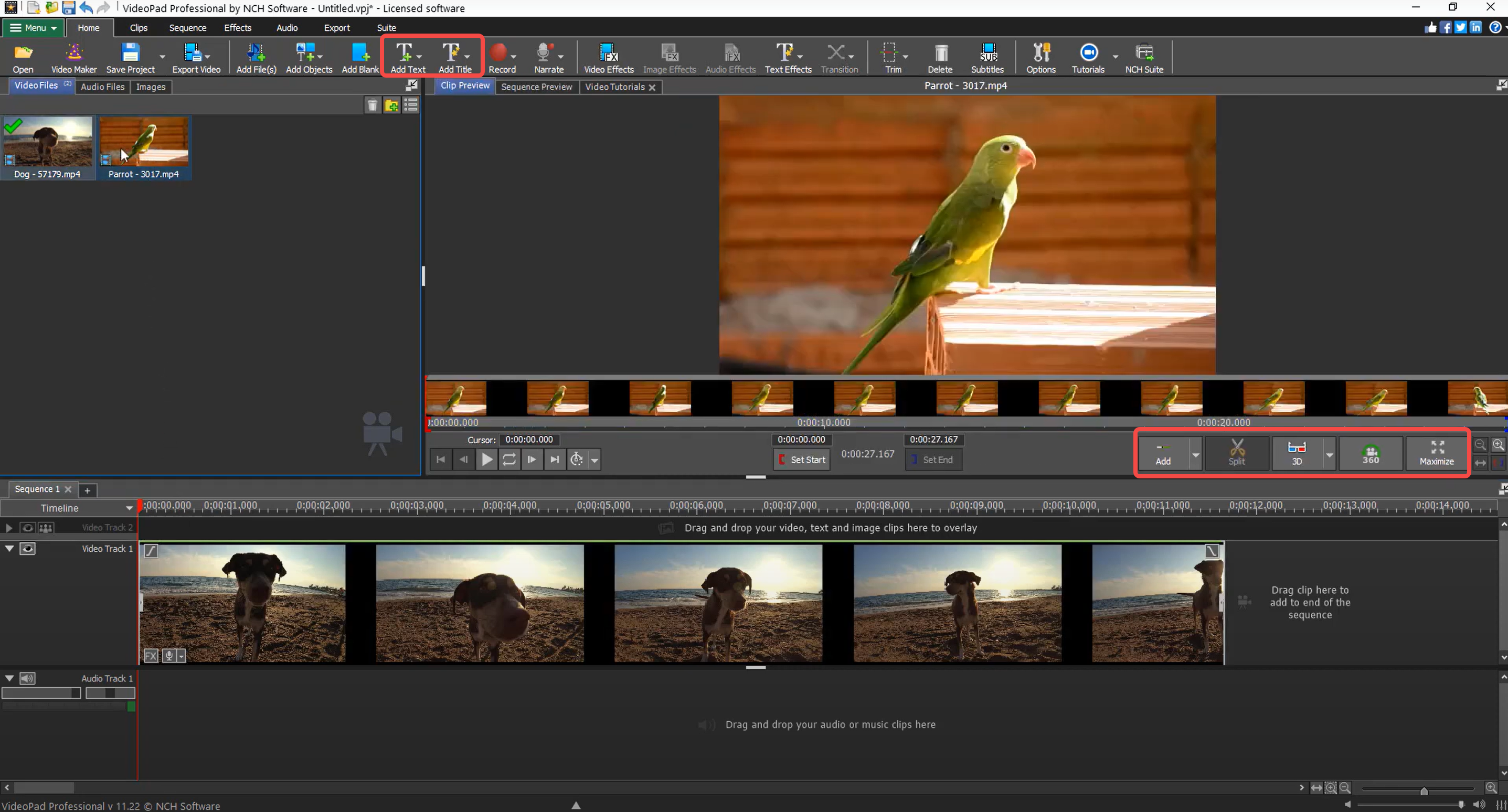The width and height of the screenshot is (1508, 812).
Task: Toggle visibility of Video Track 1
Action: 27,549
